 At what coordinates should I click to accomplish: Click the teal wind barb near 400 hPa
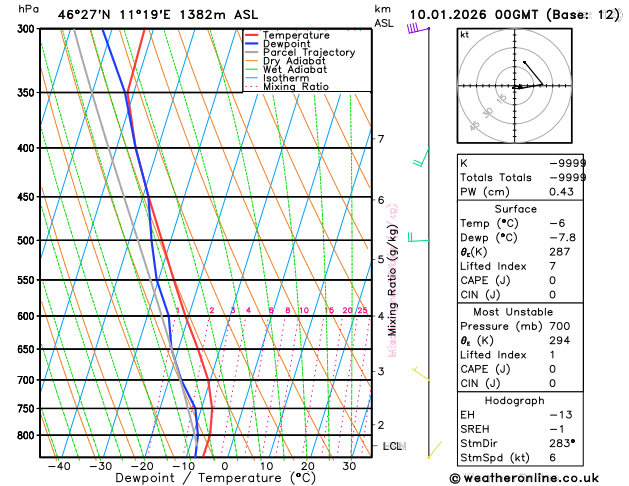(422, 157)
